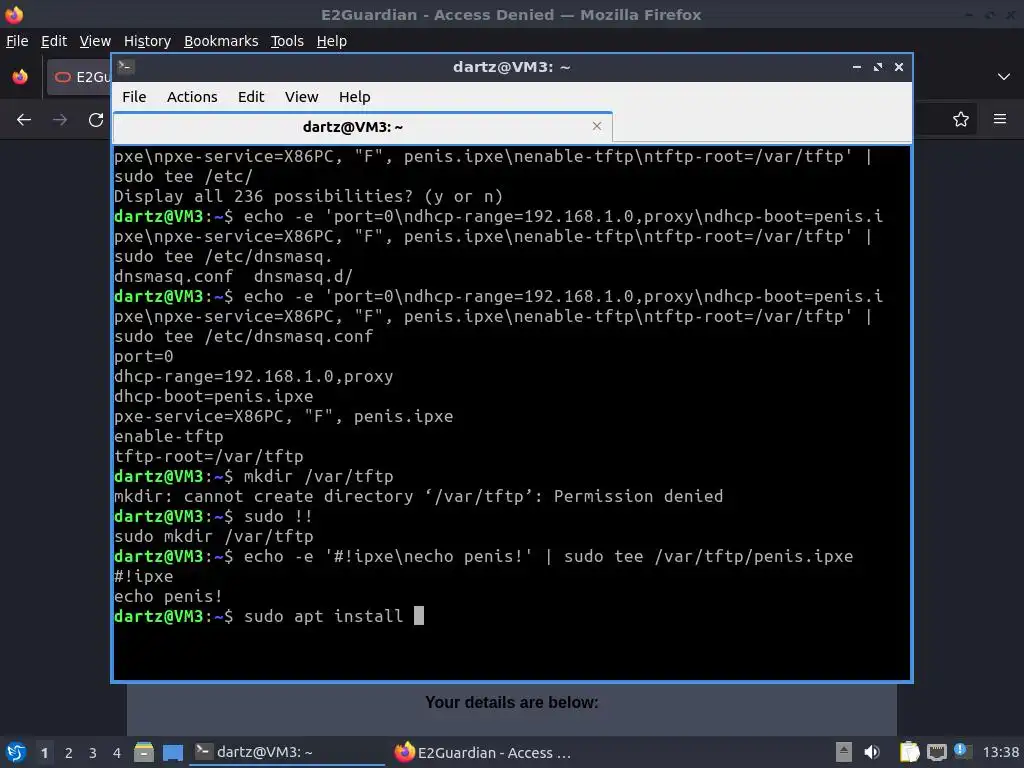Viewport: 1024px width, 768px height.
Task: Open the terminal Actions menu
Action: (x=192, y=97)
